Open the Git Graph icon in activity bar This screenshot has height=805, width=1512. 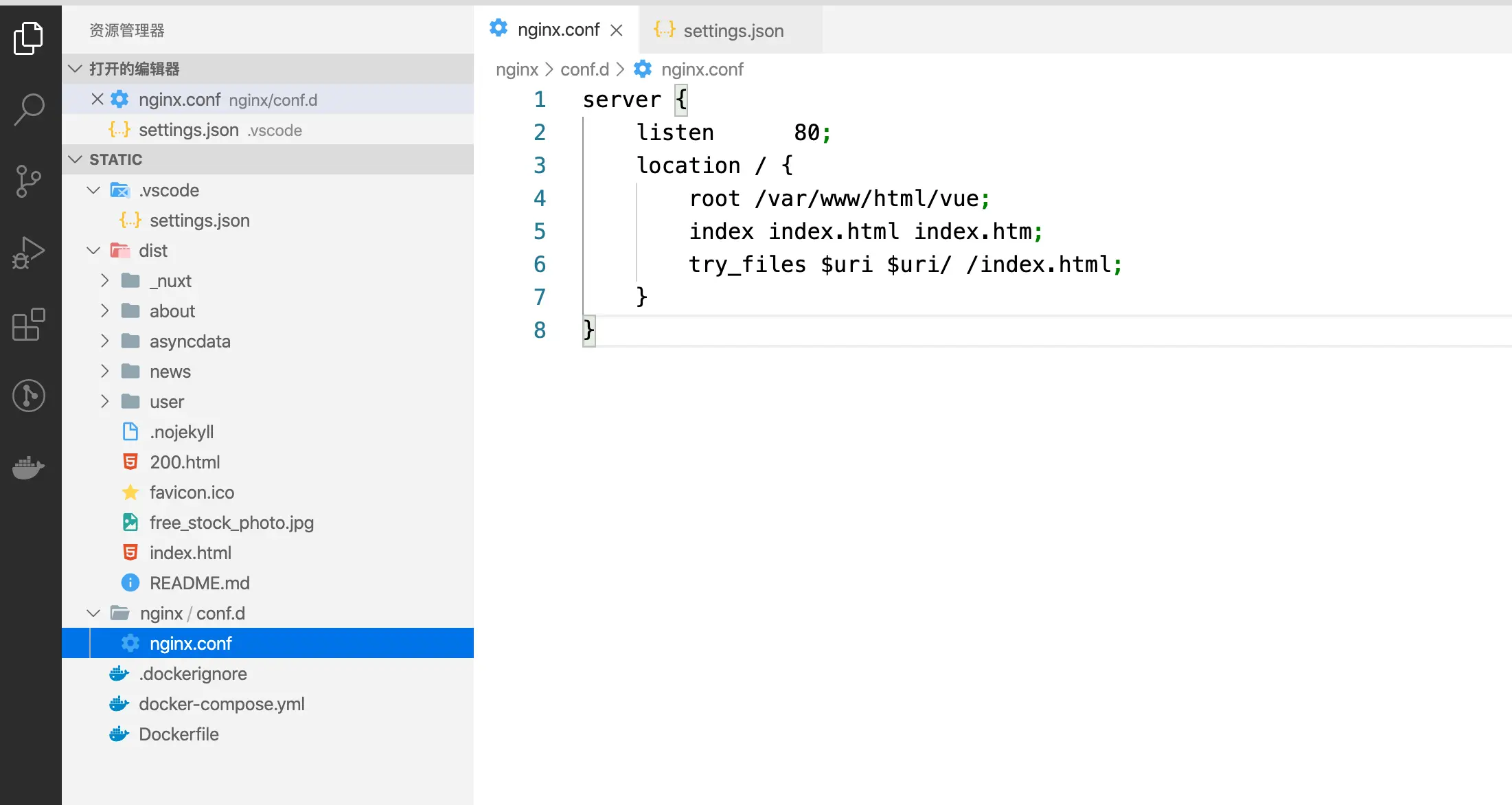click(x=29, y=396)
